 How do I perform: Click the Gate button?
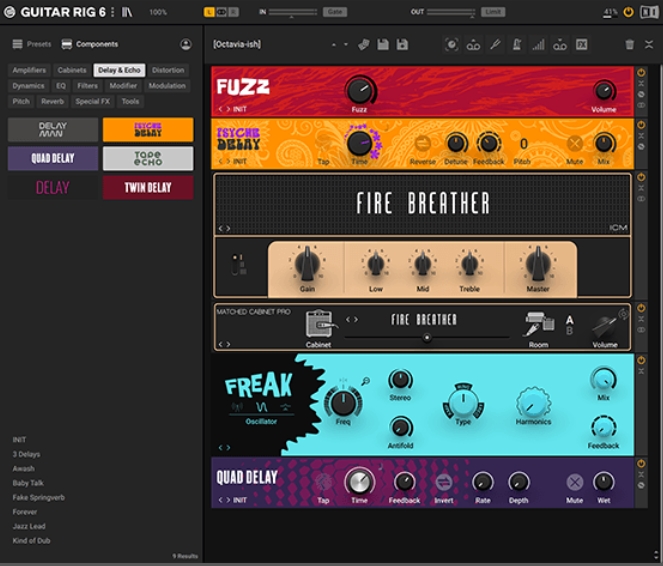point(335,12)
